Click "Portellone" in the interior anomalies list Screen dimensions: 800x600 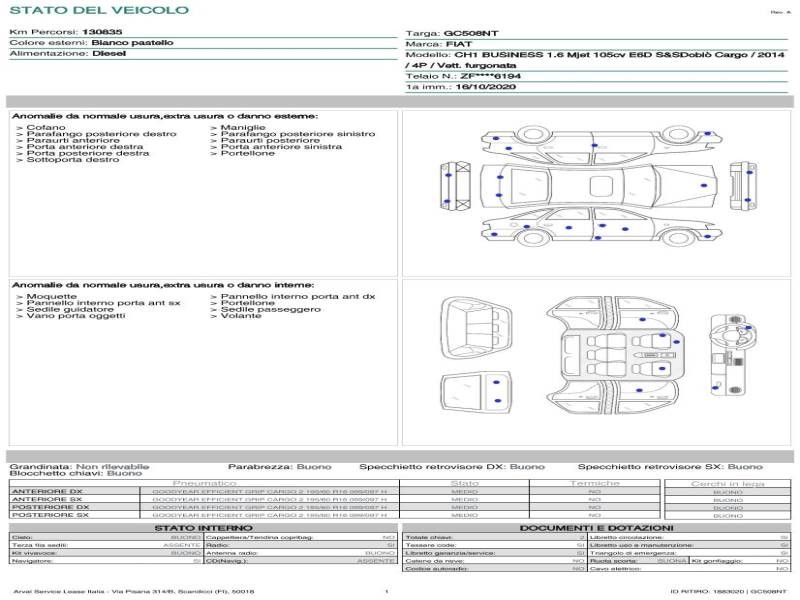pyautogui.click(x=247, y=303)
